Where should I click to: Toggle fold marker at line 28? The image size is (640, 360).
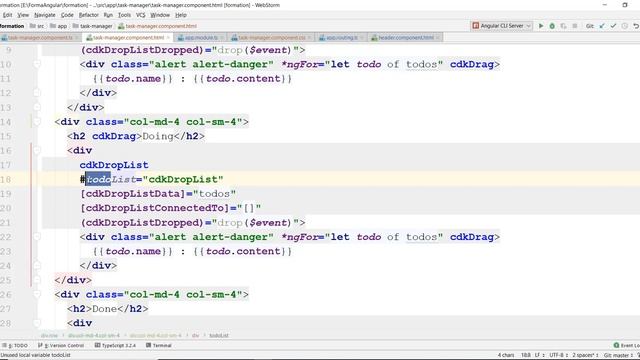coord(37,323)
